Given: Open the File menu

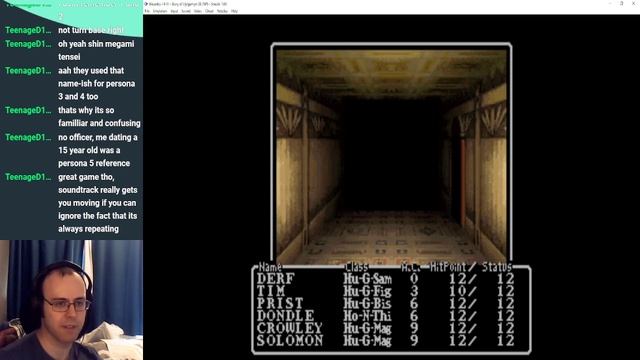Looking at the screenshot, I should coord(147,11).
